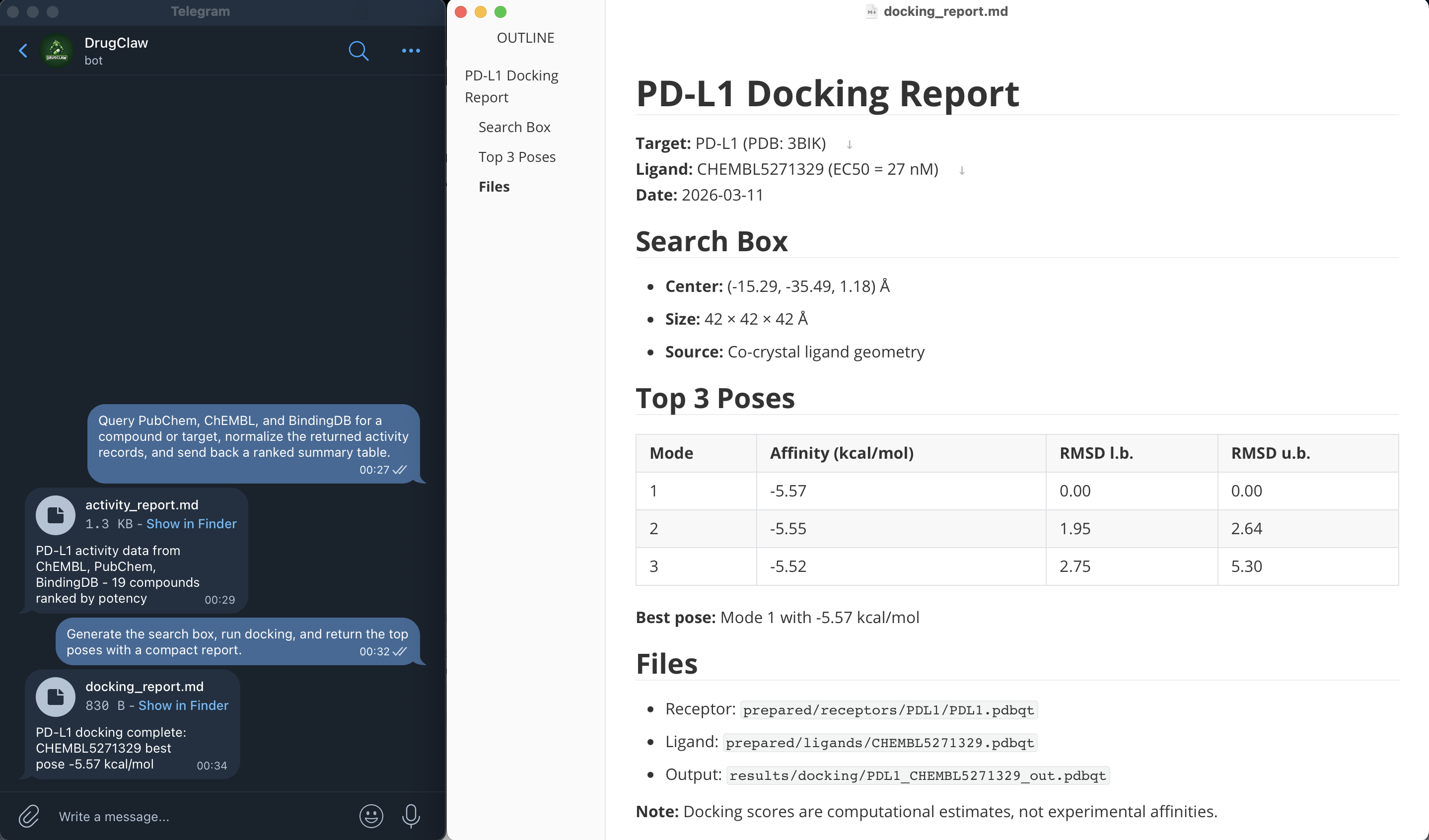Click the 'Generate the search box' sent message
Image resolution: width=1429 pixels, height=840 pixels.
[x=238, y=641]
